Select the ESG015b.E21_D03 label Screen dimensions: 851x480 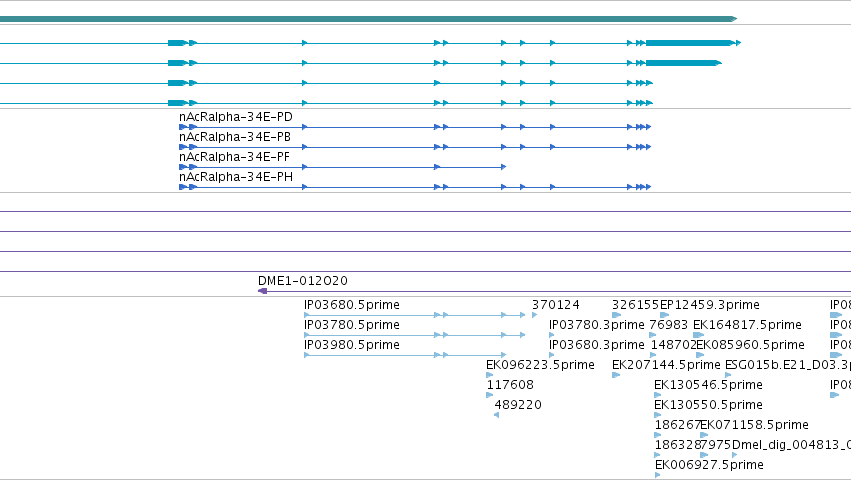[x=788, y=365]
